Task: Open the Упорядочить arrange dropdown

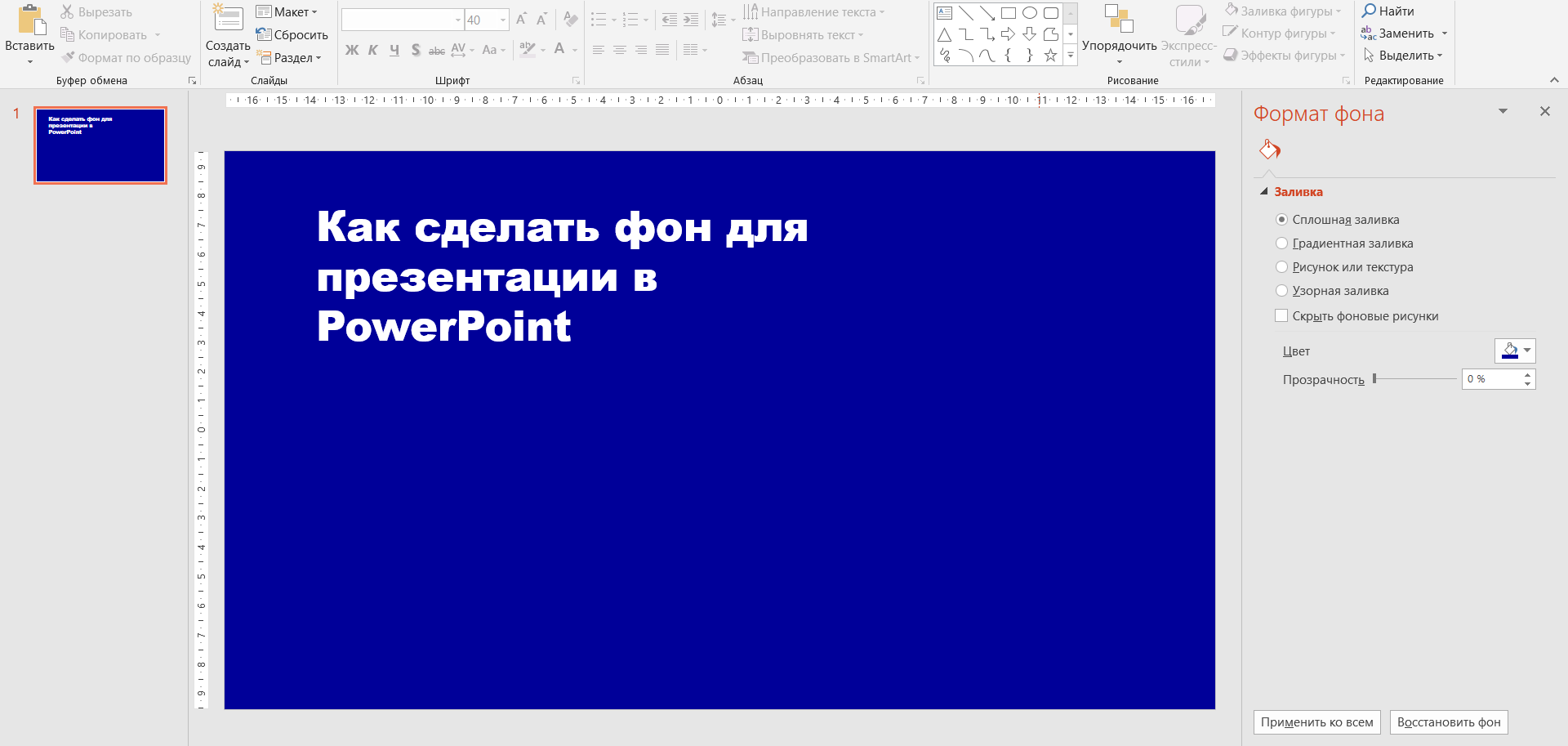Action: 1119,34
